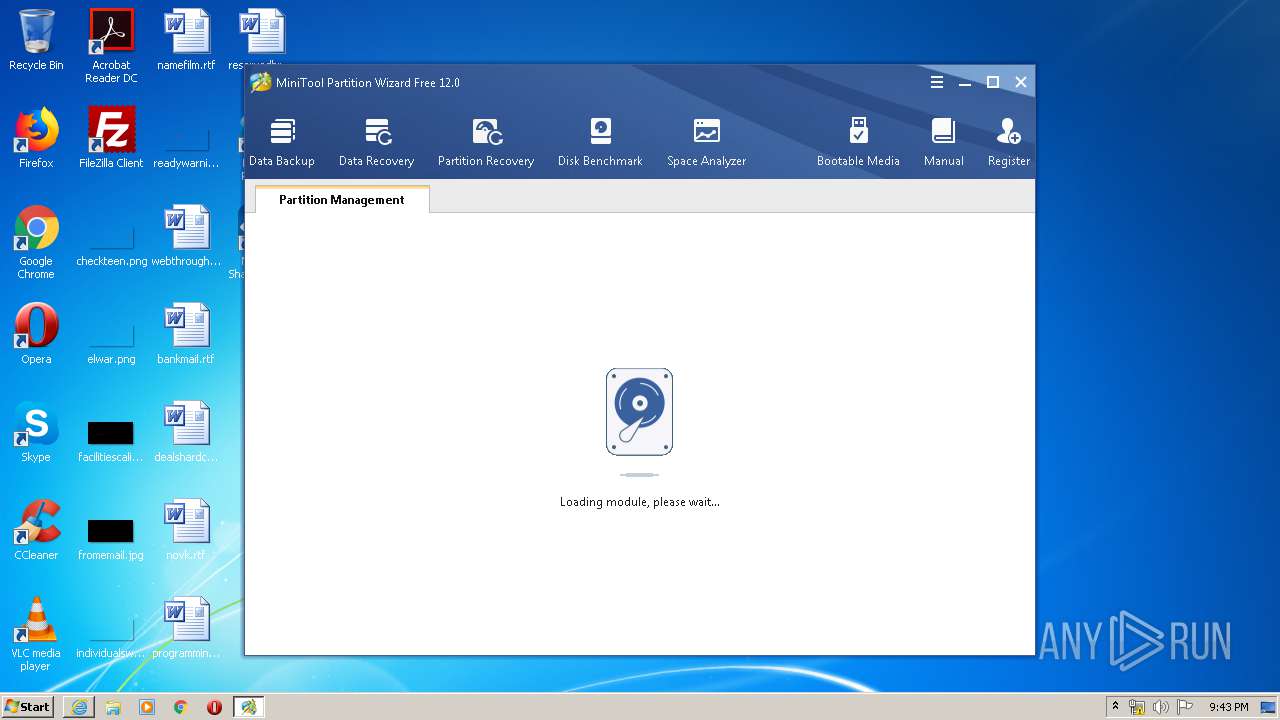
Task: Click the 9:43 PM clock
Action: coord(1228,707)
